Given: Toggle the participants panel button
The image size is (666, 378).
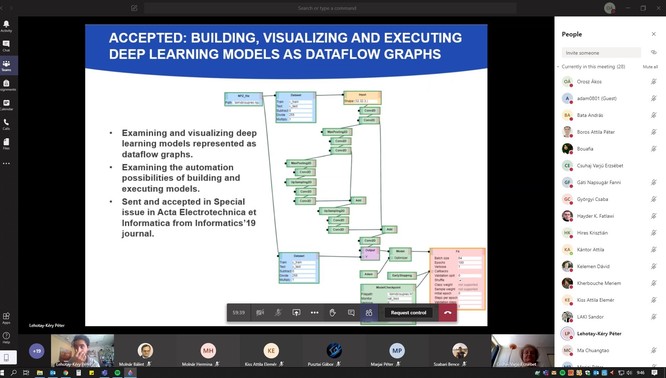Looking at the screenshot, I should pos(369,313).
